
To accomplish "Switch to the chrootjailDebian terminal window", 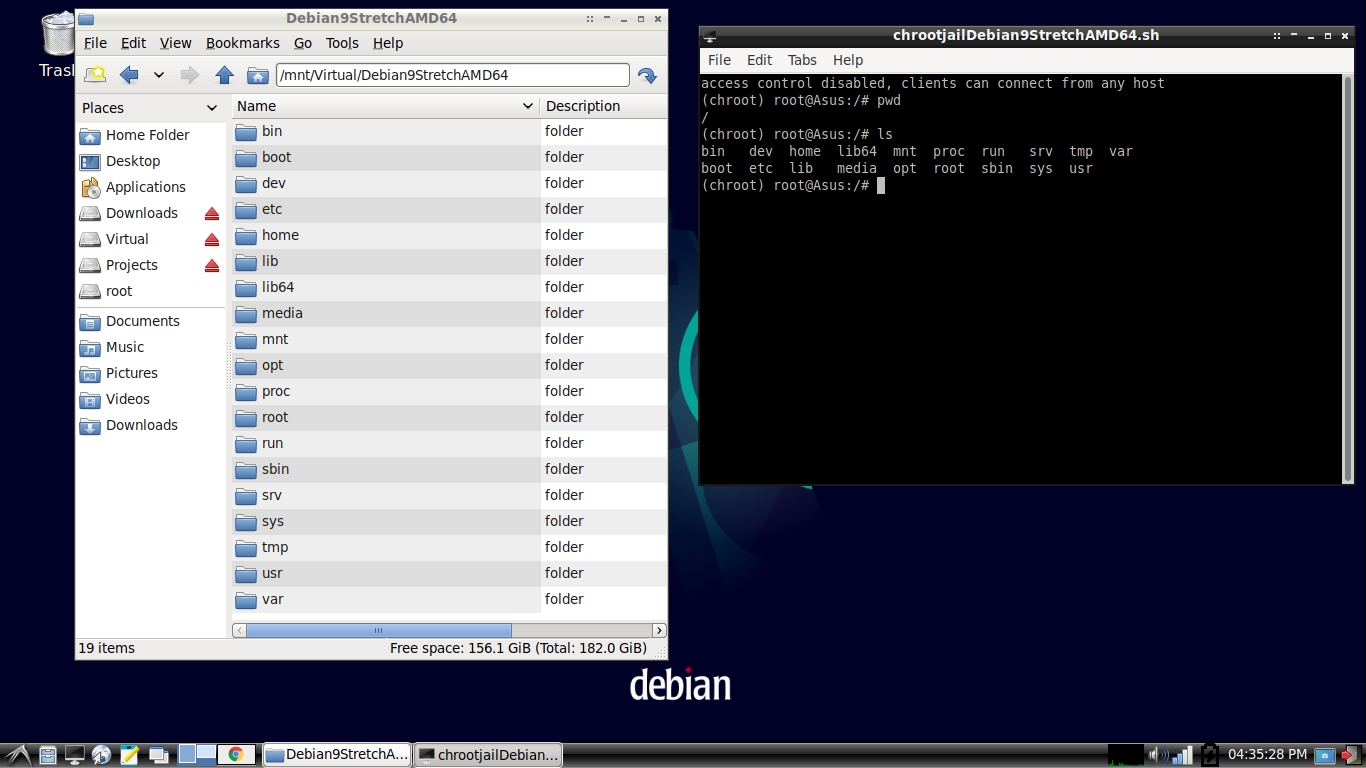I will 488,754.
